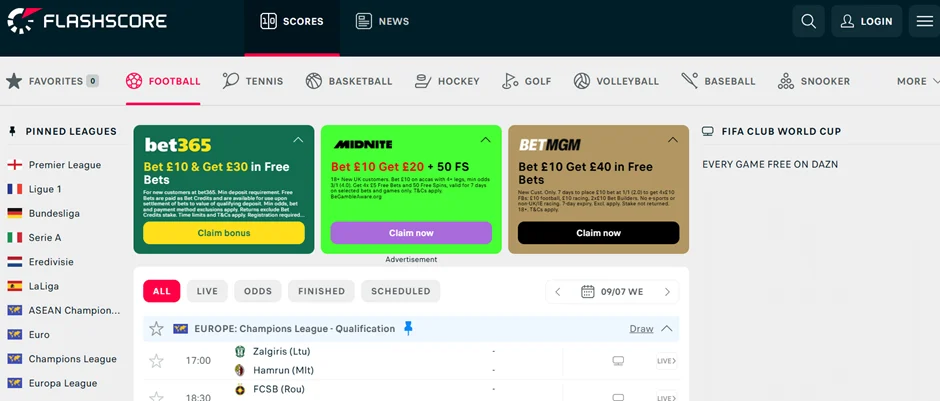Select the Tennis racket sport icon
Viewport: 940px width, 401px height.
click(231, 81)
